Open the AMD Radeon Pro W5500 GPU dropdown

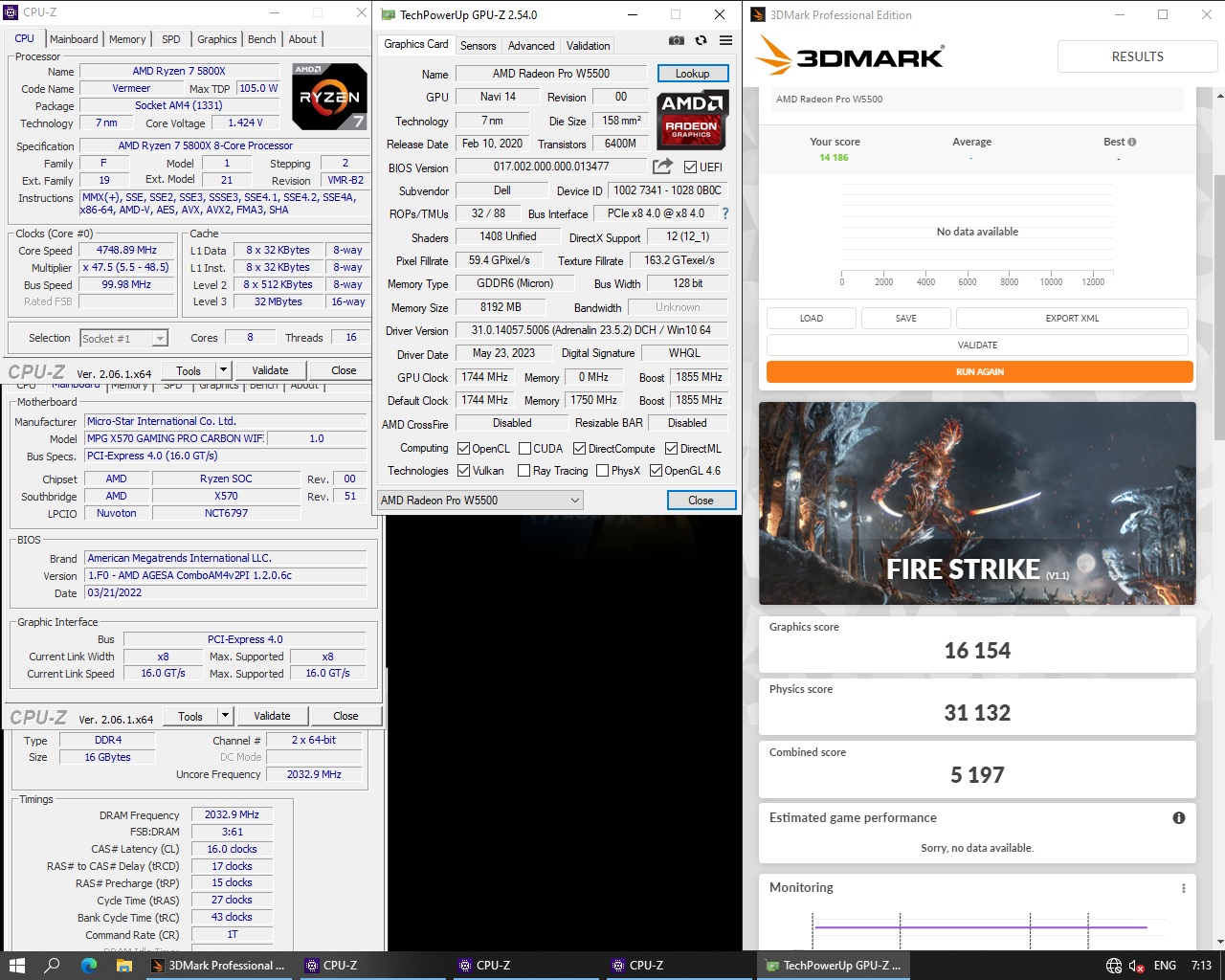pos(480,500)
